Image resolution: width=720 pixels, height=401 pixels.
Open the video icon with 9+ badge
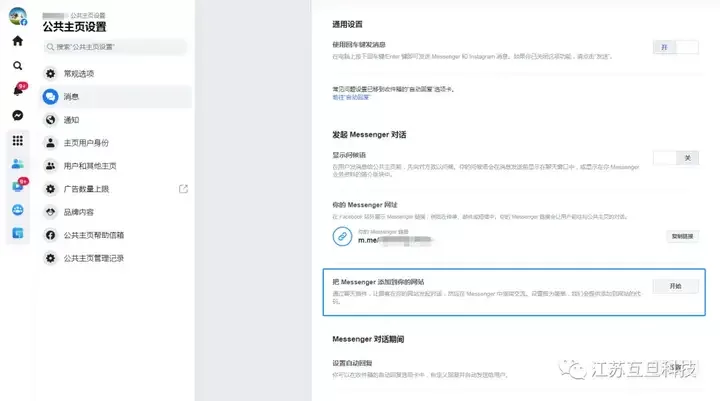[x=18, y=186]
